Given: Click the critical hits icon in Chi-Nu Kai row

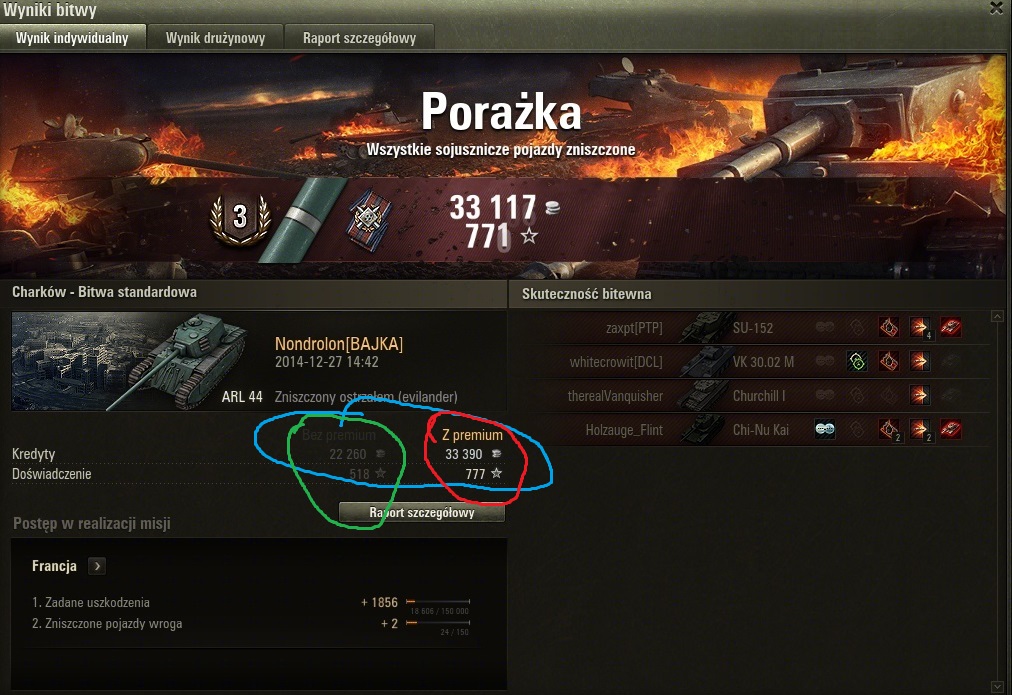Looking at the screenshot, I should tap(889, 428).
